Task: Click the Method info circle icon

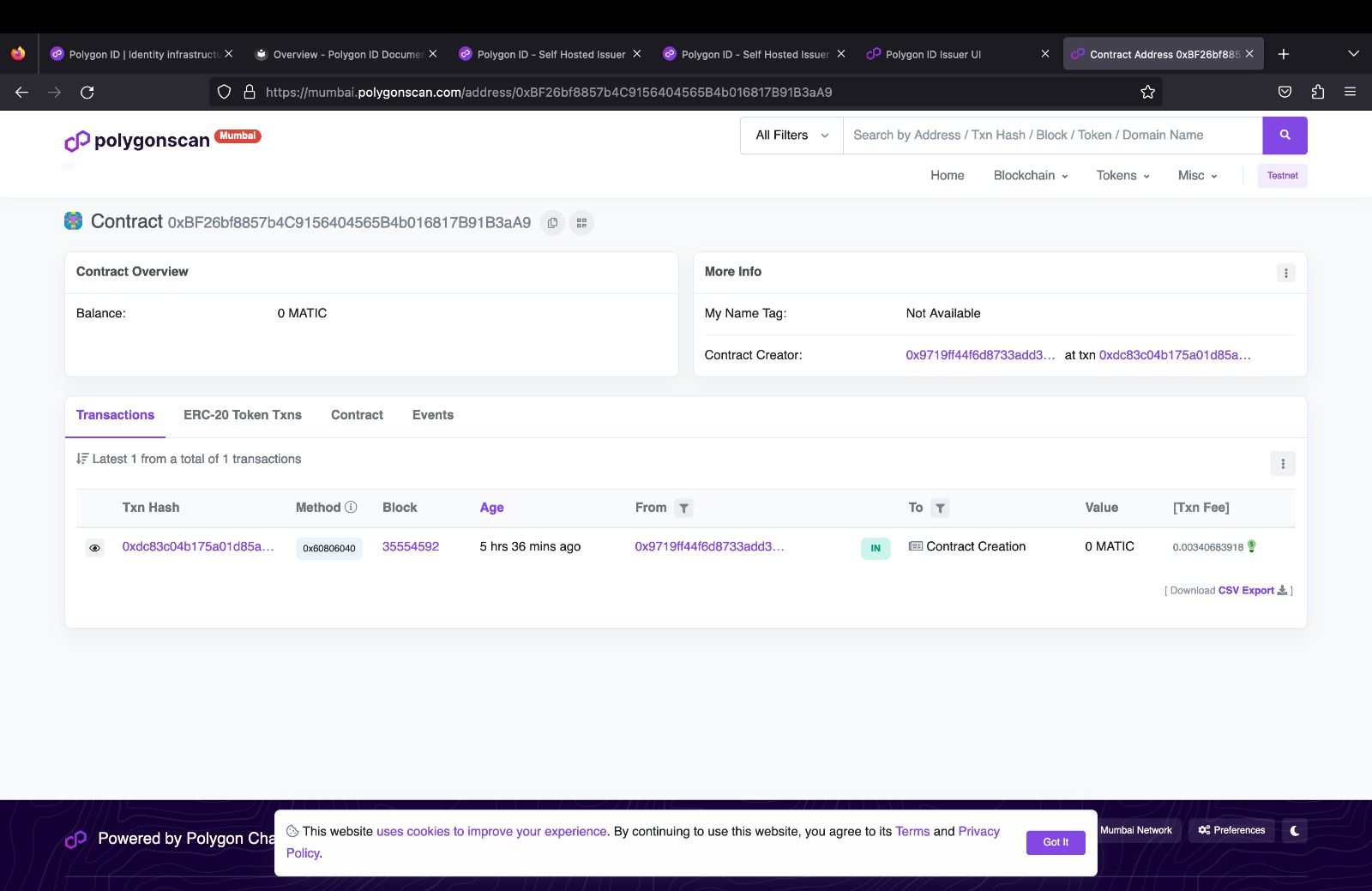Action: tap(351, 507)
